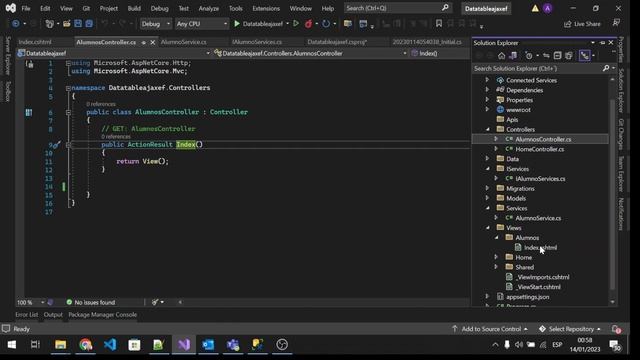
Task: Open the Analyze menu
Action: click(x=209, y=8)
